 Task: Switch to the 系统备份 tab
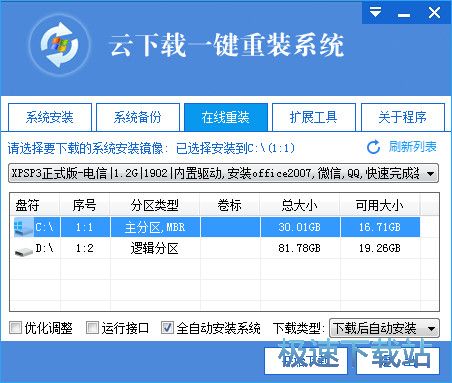138,117
